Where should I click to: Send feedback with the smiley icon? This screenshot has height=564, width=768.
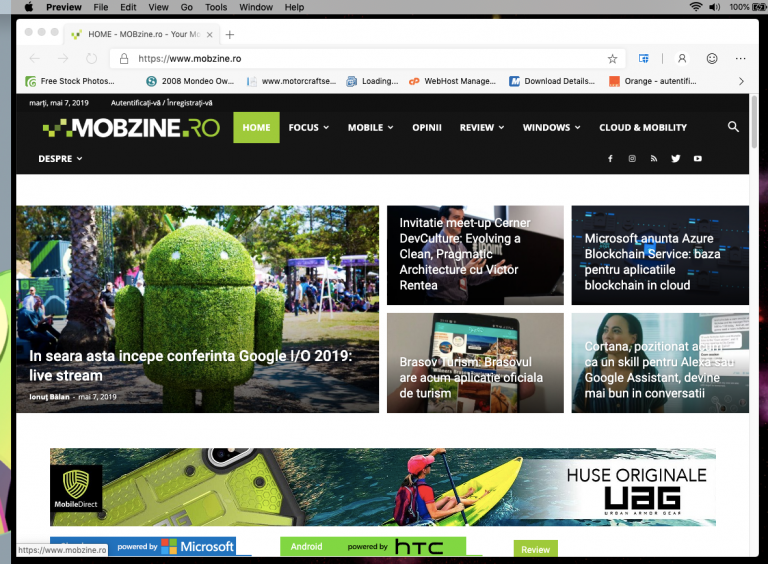click(x=712, y=59)
